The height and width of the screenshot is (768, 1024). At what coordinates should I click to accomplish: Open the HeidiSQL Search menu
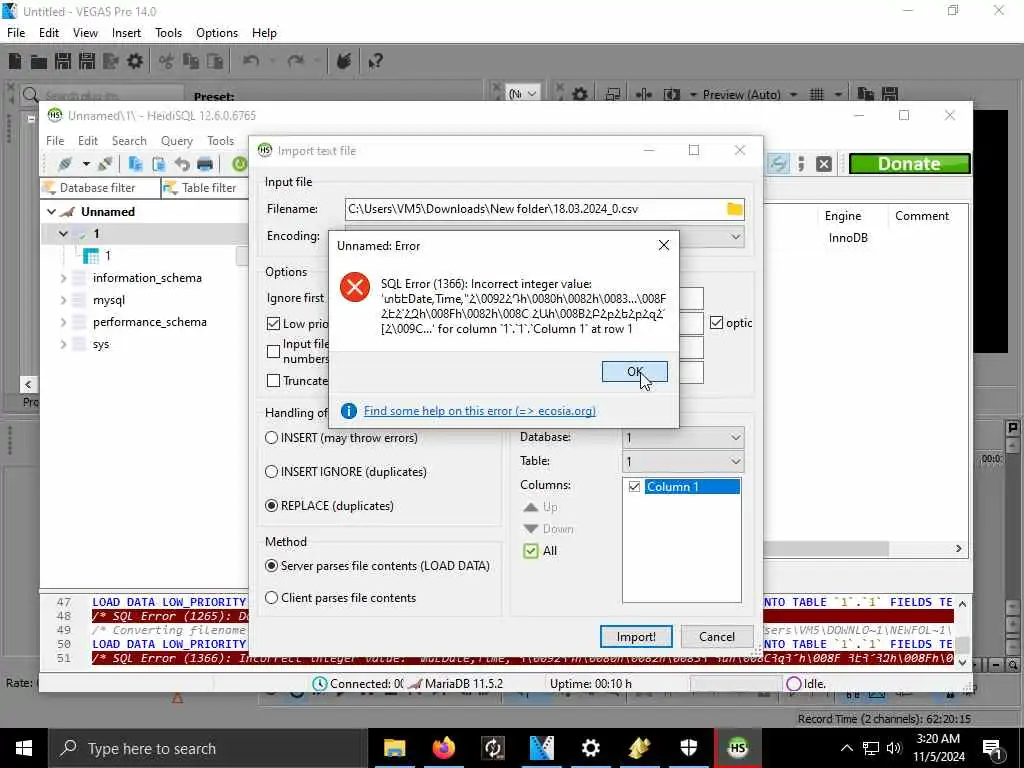129,141
